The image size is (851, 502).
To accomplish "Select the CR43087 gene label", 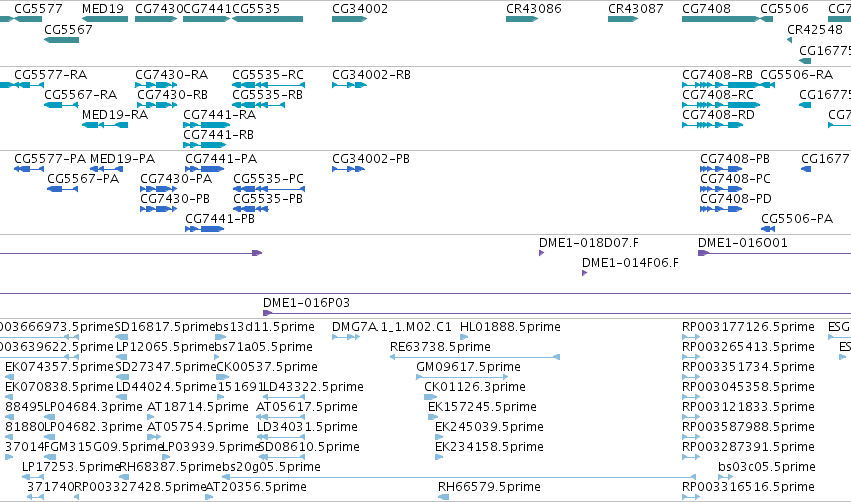I will (636, 9).
